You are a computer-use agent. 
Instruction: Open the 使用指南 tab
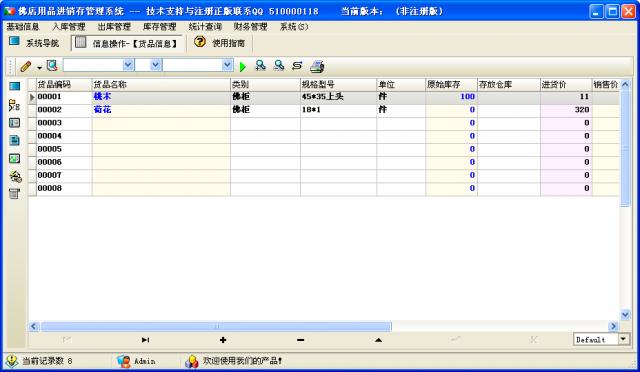click(220, 43)
